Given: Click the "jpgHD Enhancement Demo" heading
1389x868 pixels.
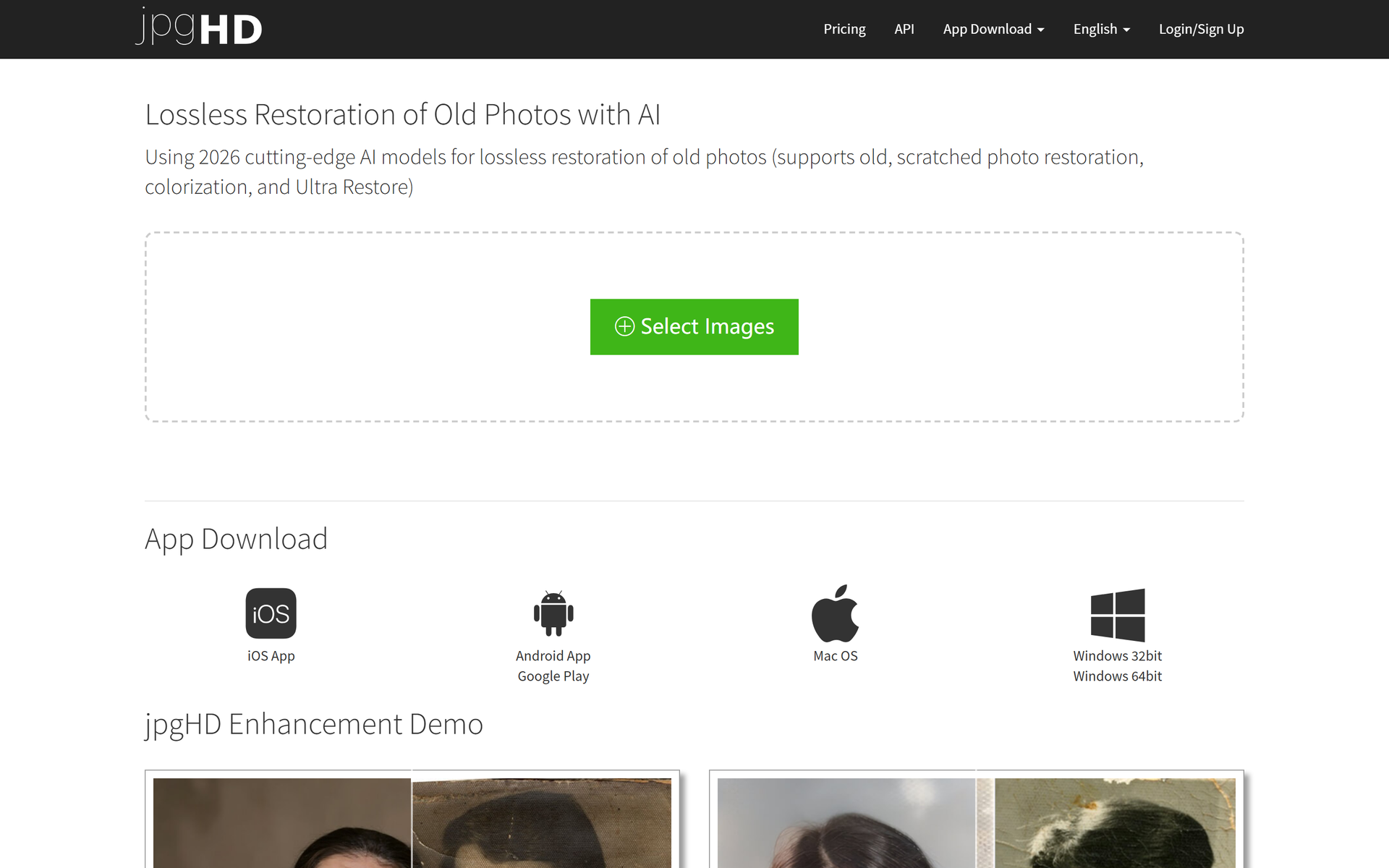Looking at the screenshot, I should tap(314, 724).
